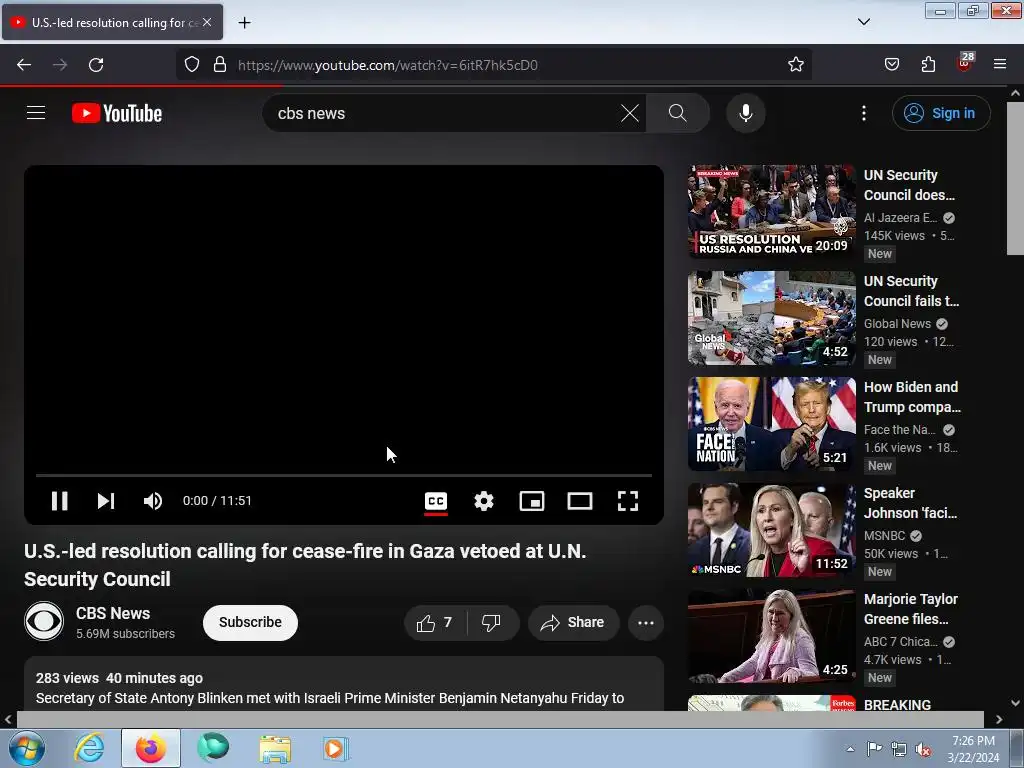Switch to theater mode
The height and width of the screenshot is (768, 1024).
[x=580, y=501]
